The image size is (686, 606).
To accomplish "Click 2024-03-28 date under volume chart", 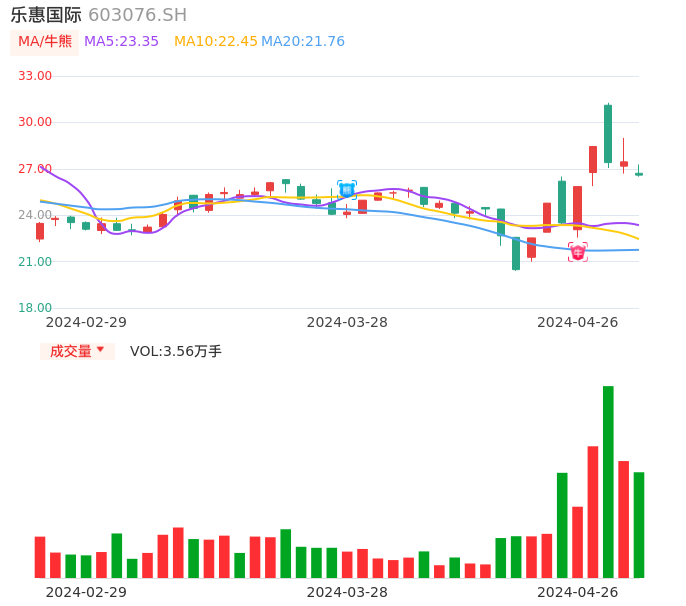I will point(347,592).
